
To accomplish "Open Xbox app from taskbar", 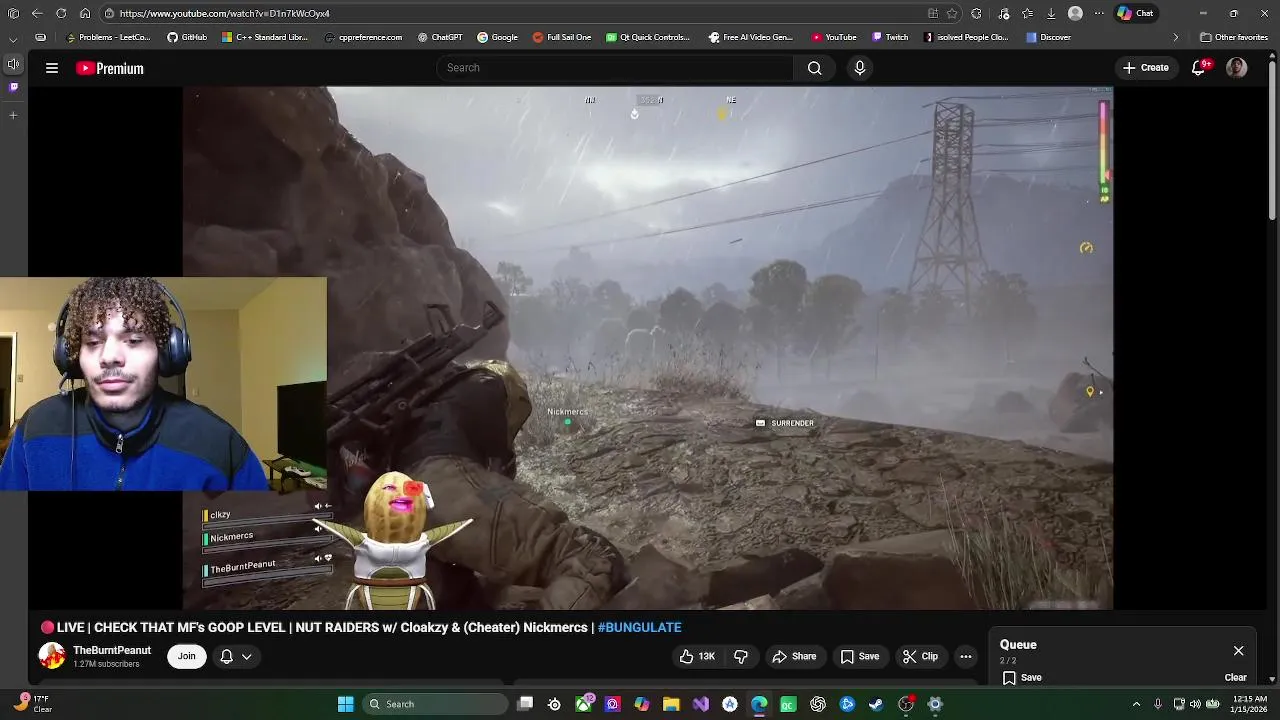I will click(584, 704).
